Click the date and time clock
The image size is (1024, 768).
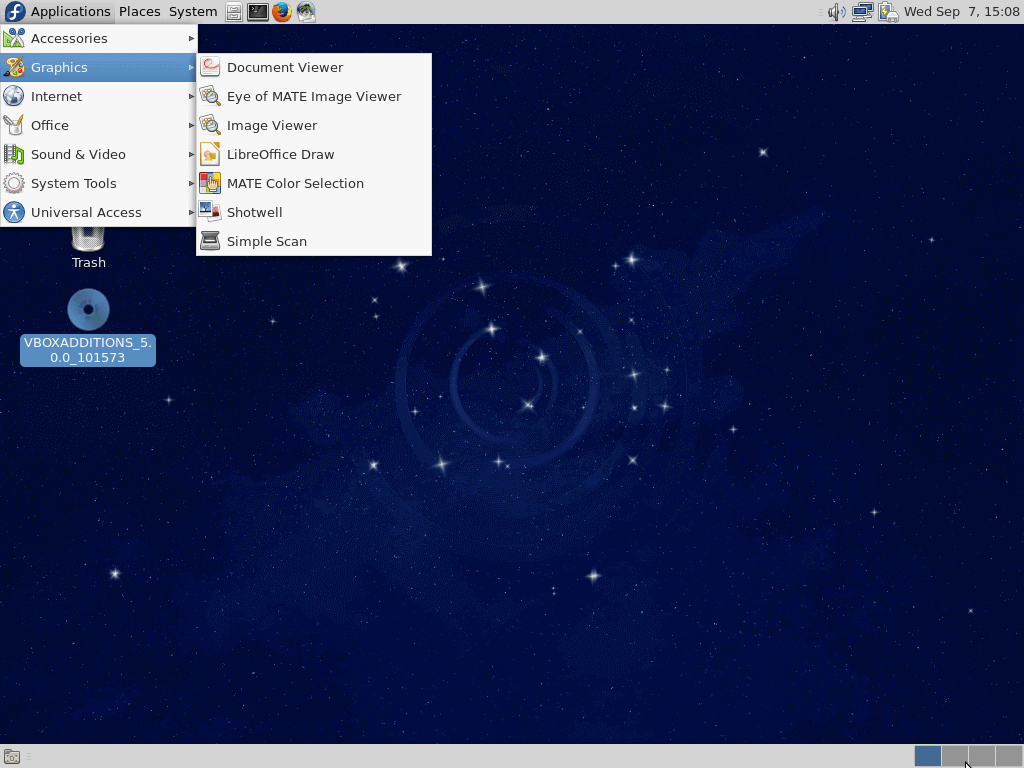(x=961, y=12)
